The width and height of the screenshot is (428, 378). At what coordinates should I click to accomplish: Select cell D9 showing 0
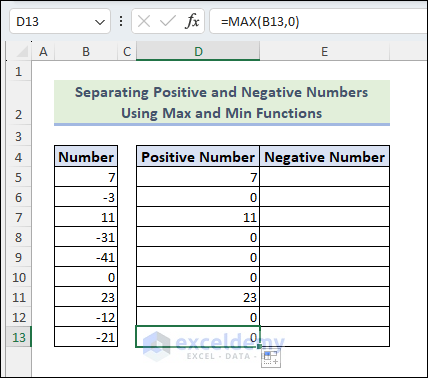(198, 257)
